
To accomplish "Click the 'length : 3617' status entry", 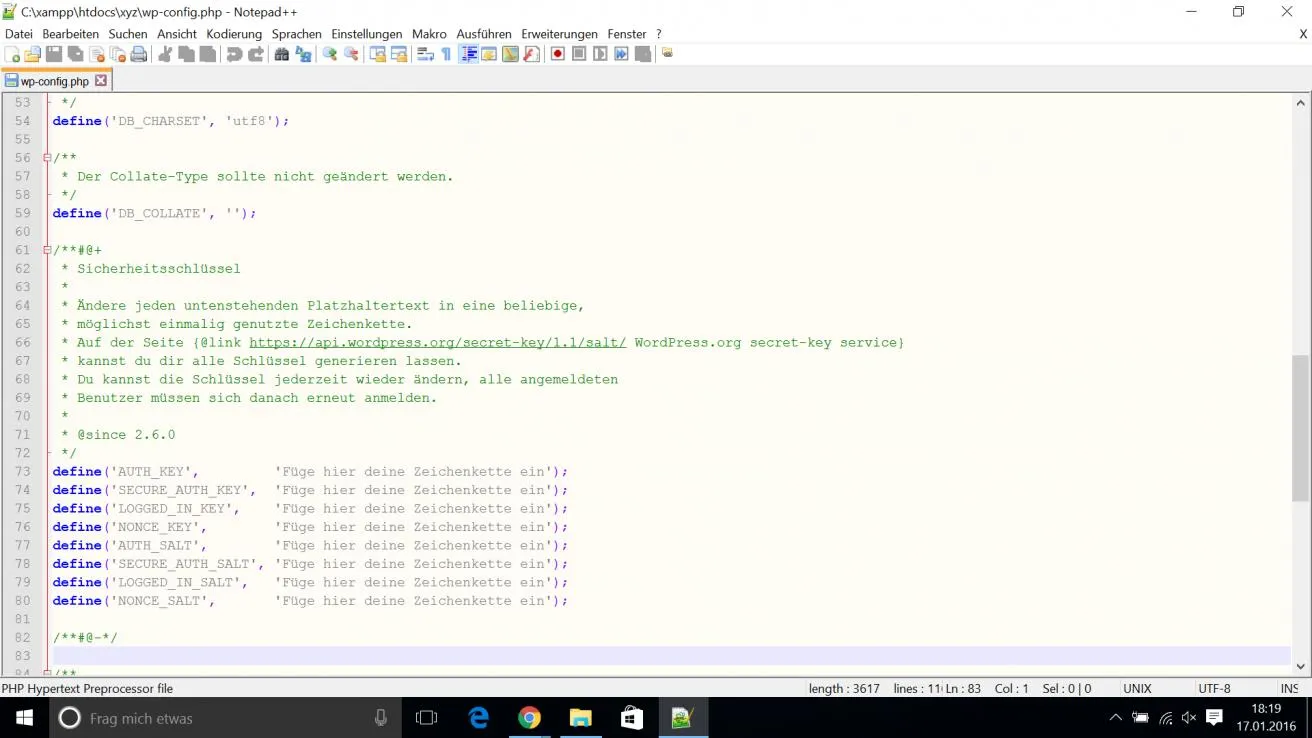I will pyautogui.click(x=843, y=688).
